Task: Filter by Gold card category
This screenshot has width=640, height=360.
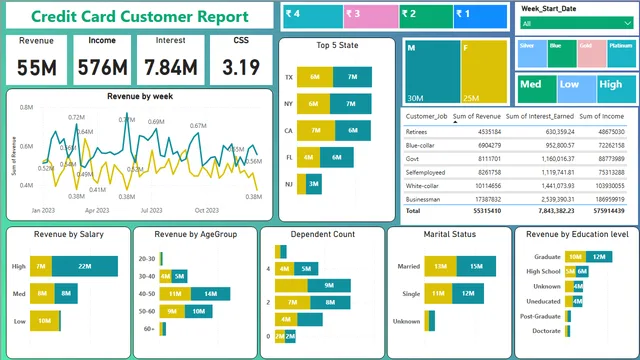Action: coord(592,53)
